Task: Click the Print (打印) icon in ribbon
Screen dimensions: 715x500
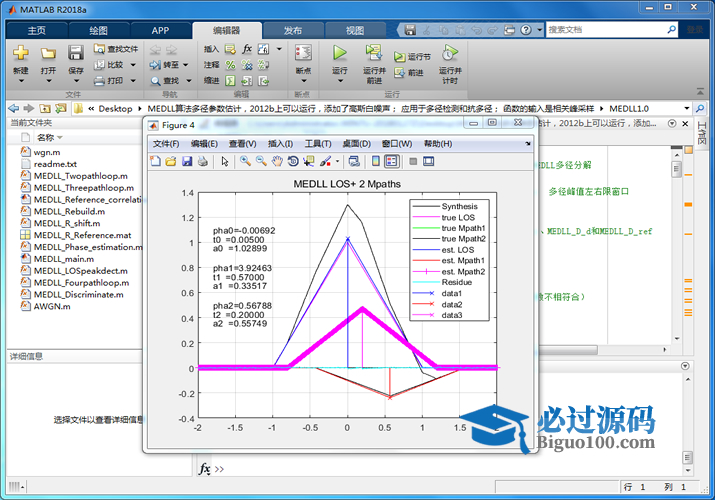Action: tap(99, 81)
